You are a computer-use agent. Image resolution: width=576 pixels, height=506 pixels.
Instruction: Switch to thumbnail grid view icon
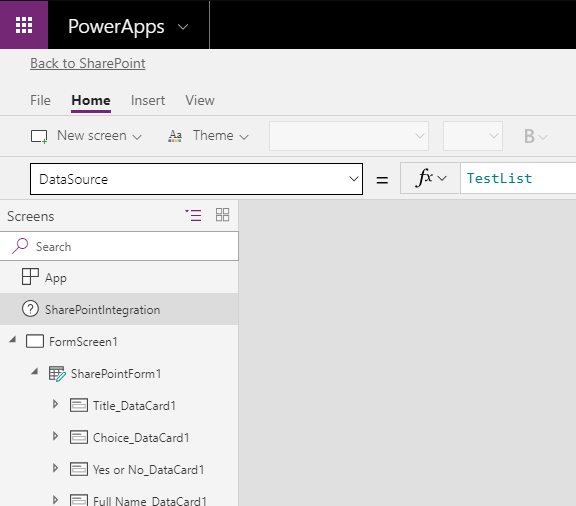tap(222, 215)
